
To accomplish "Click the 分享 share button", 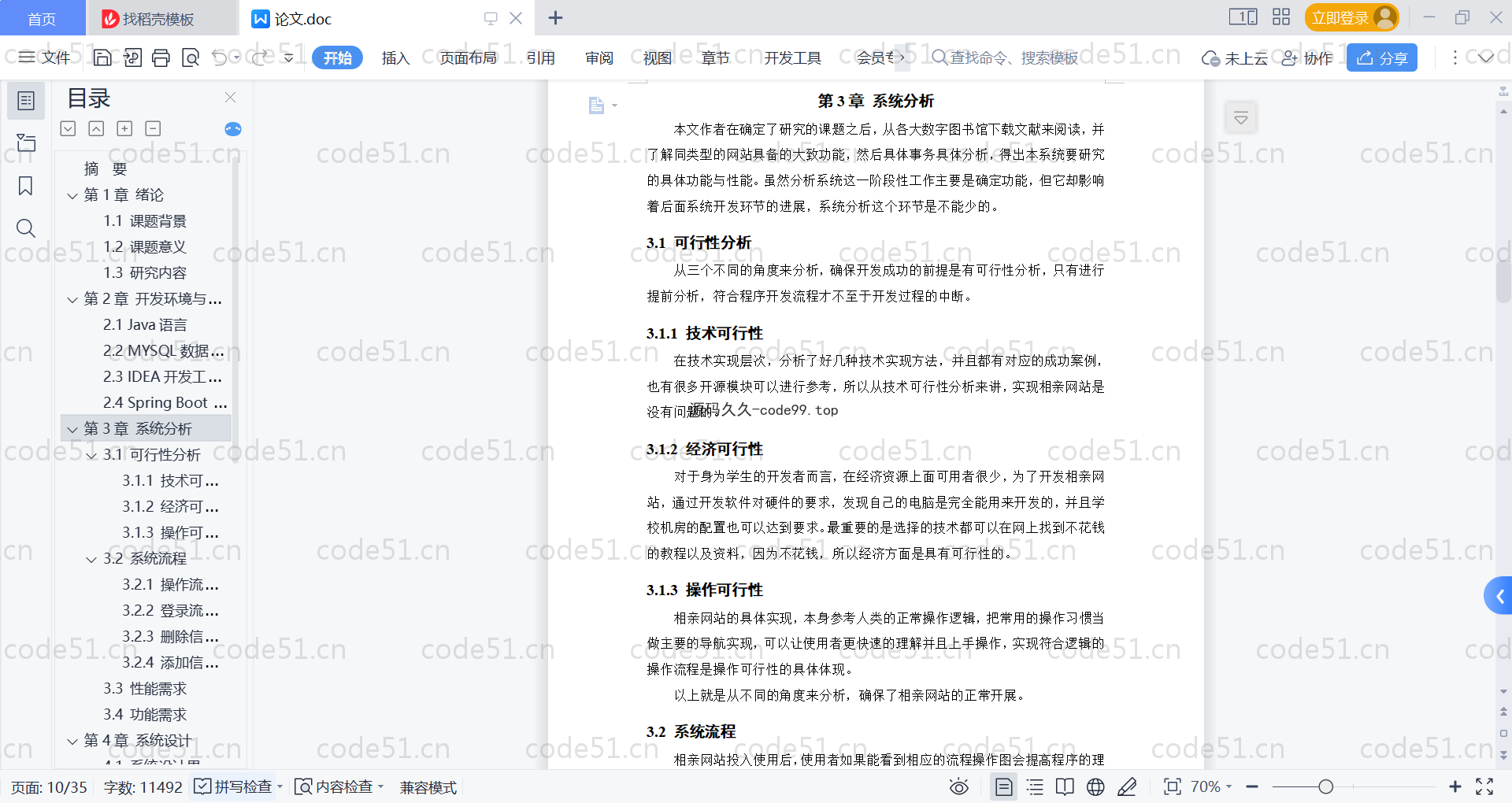I will [1382, 57].
